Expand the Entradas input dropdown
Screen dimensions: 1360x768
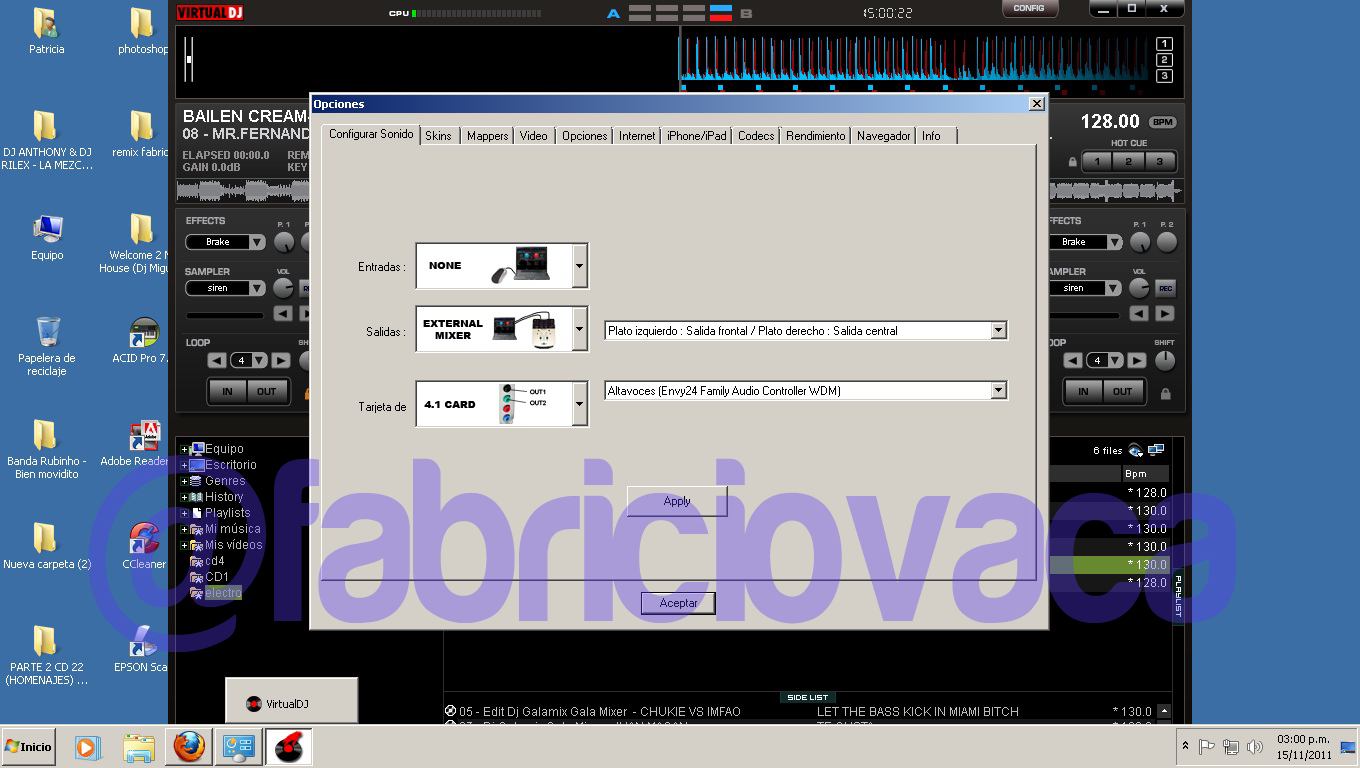click(x=580, y=266)
